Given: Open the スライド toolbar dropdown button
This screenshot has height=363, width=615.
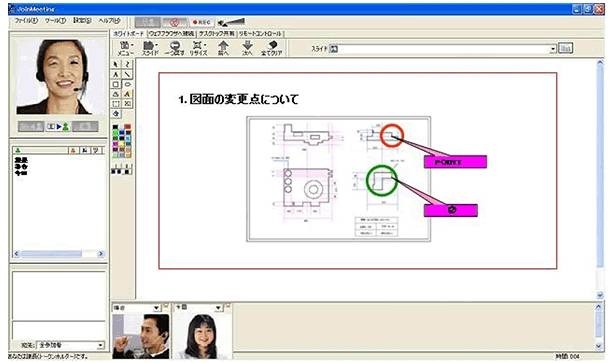Looking at the screenshot, I should [150, 48].
